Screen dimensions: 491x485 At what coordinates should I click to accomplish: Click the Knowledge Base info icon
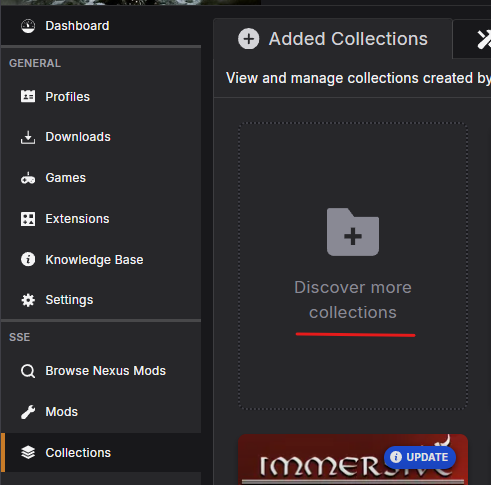(x=28, y=259)
